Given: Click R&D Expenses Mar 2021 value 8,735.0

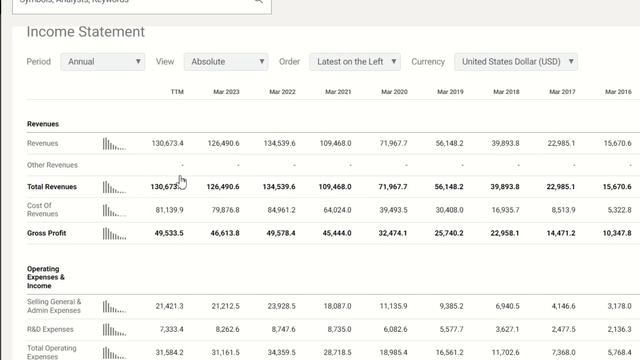Looking at the screenshot, I should click(x=339, y=329).
